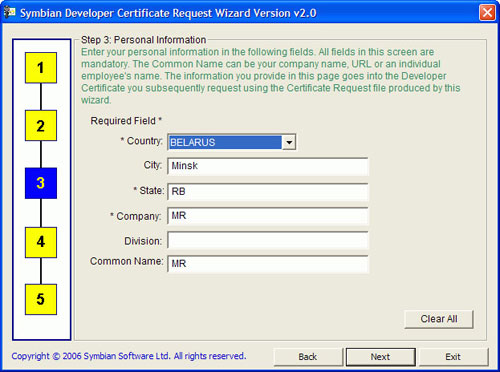
Task: Select the BELARUS country combo box
Action: coord(232,142)
